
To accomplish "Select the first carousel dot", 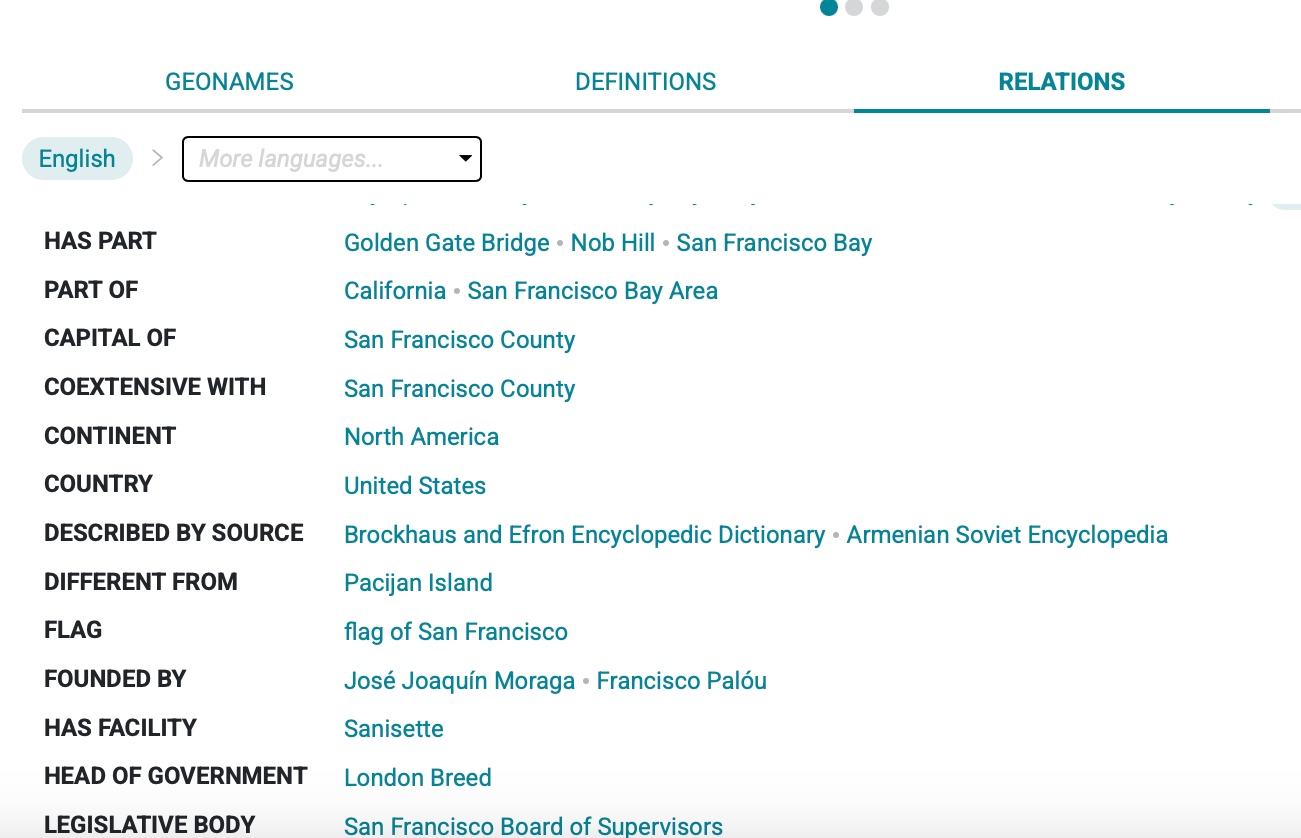I will (x=828, y=8).
